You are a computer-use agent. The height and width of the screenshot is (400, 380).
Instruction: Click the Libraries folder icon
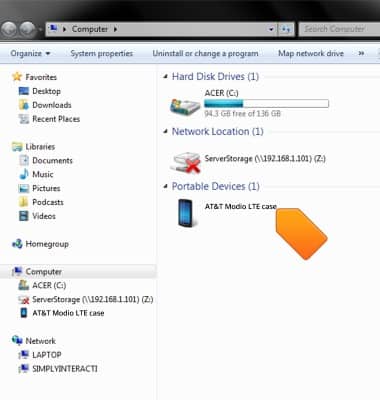(17, 147)
